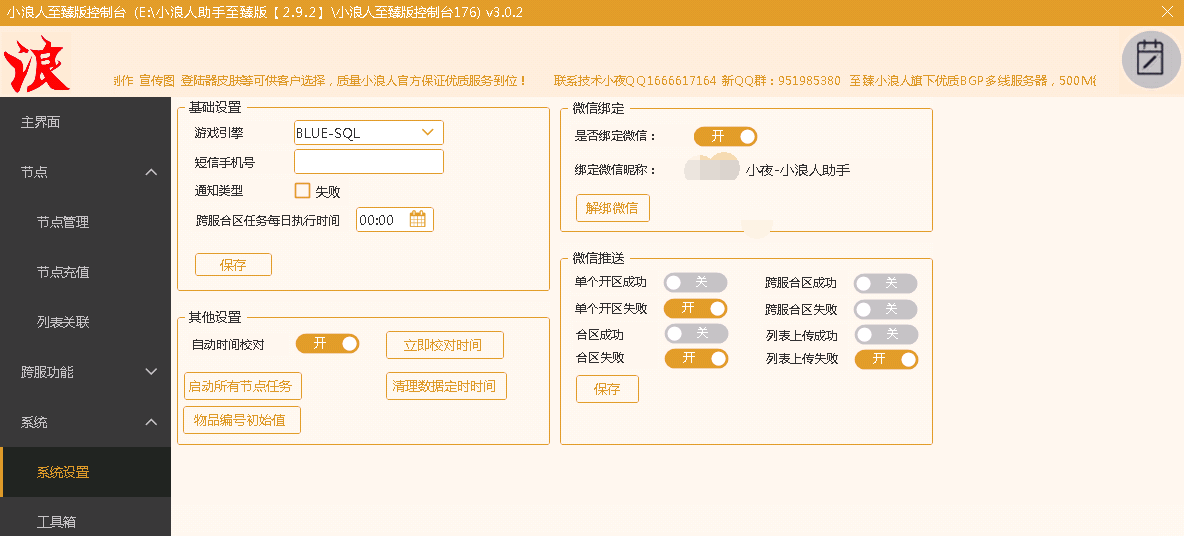Click the 启动所有节点任务 button

[242, 386]
